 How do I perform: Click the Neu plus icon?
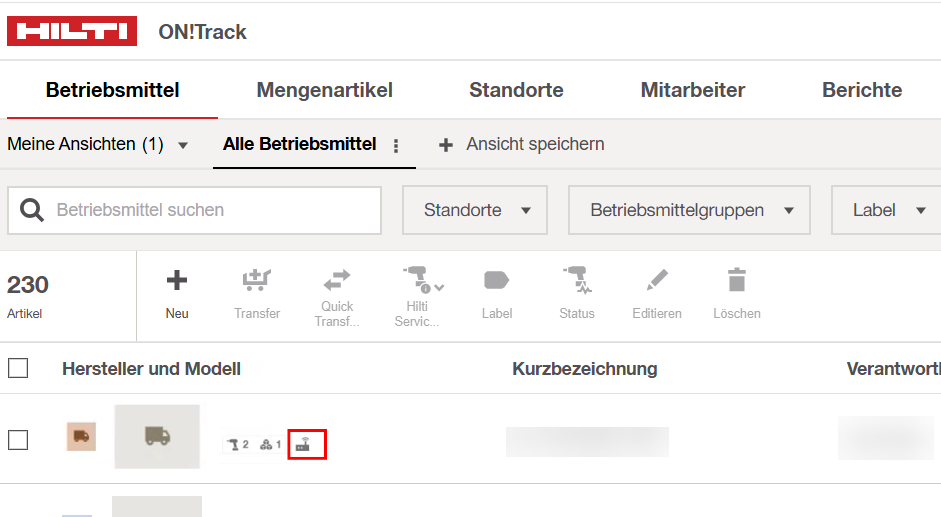pyautogui.click(x=176, y=280)
